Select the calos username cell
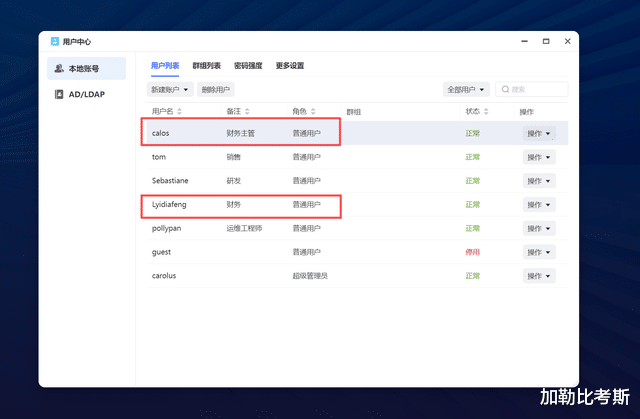The width and height of the screenshot is (640, 419). (x=160, y=133)
